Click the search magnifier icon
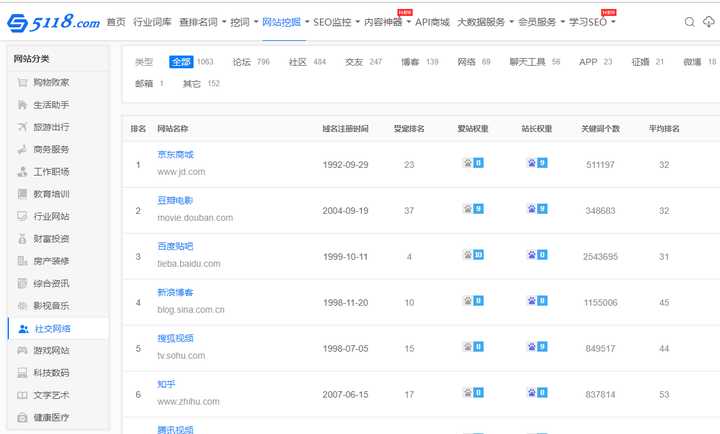Image resolution: width=720 pixels, height=434 pixels. coord(690,22)
